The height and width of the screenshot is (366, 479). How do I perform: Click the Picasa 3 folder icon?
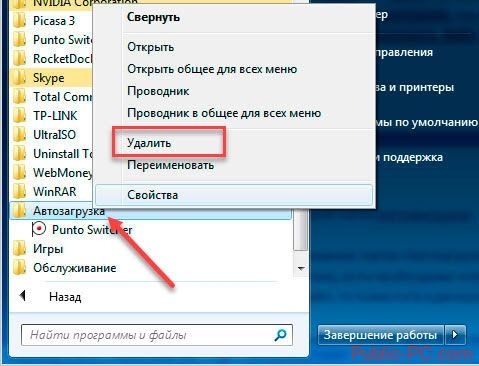coord(19,21)
